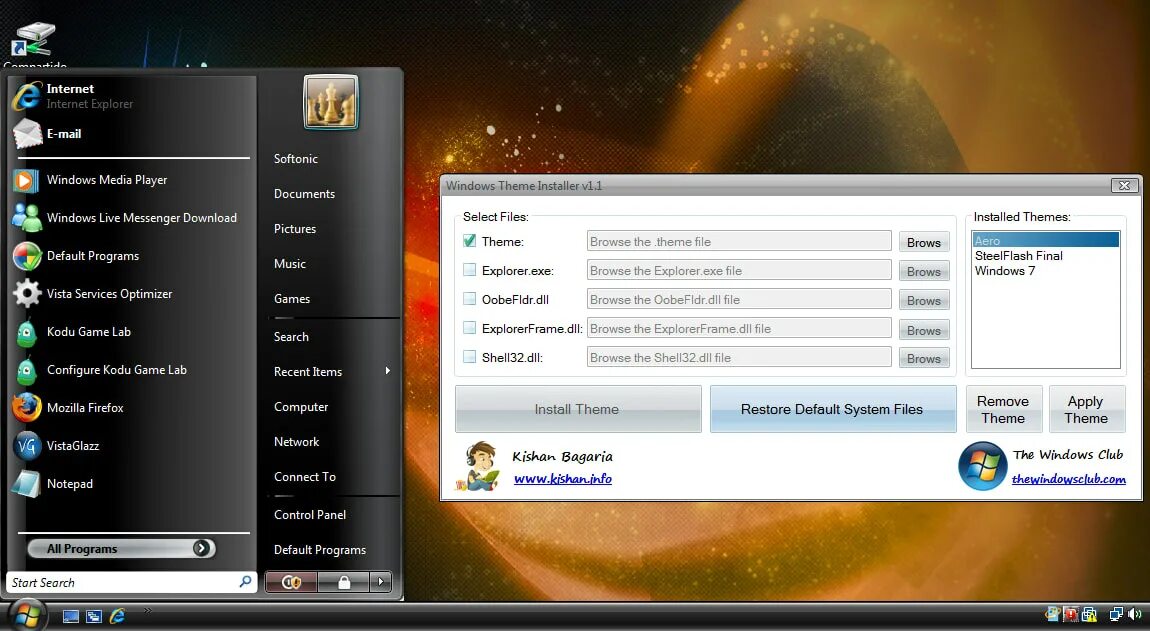1150x631 pixels.
Task: Click Switch between windows quick launch icon
Action: pyautogui.click(x=94, y=616)
